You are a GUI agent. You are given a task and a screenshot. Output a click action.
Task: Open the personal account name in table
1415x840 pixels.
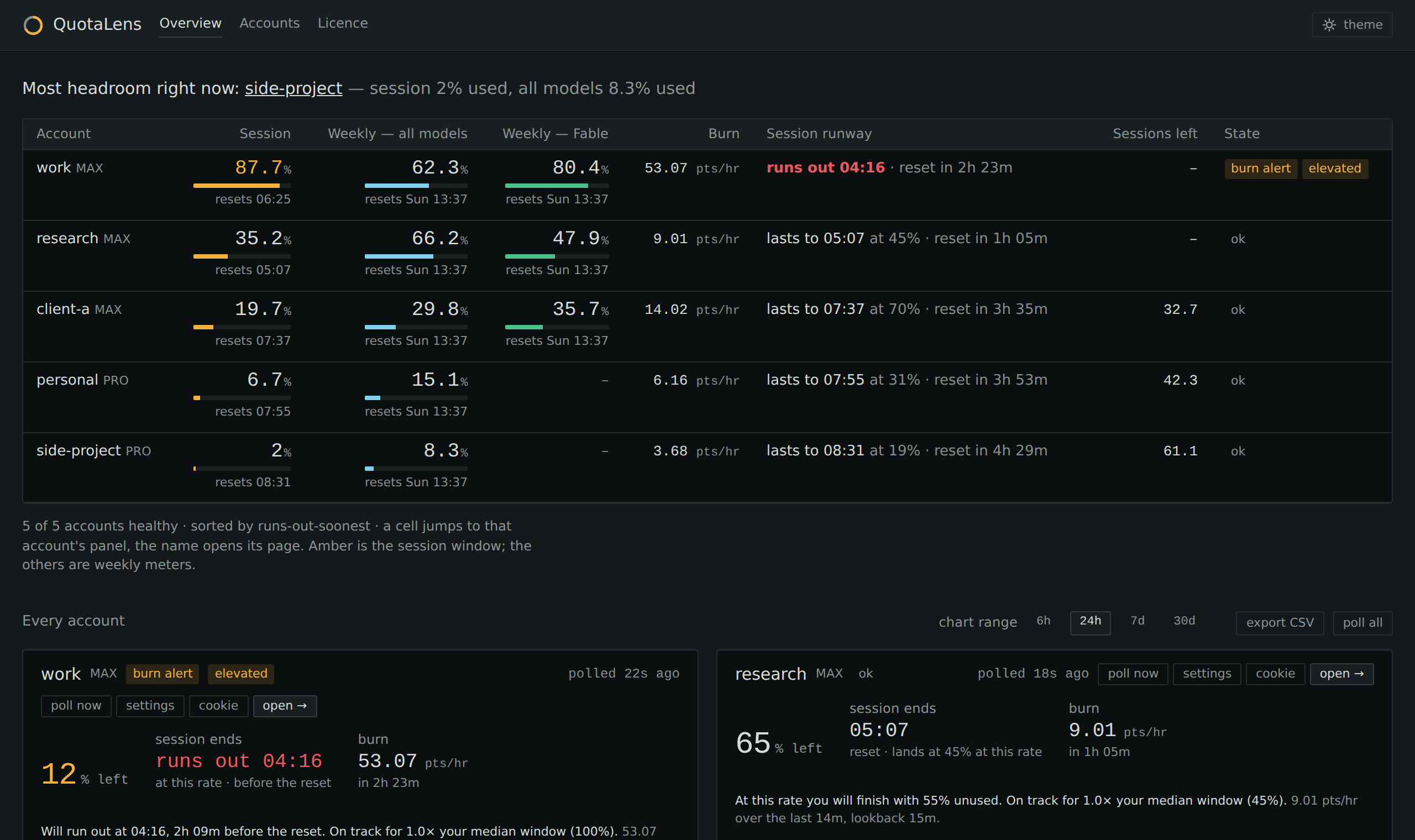pyautogui.click(x=67, y=380)
